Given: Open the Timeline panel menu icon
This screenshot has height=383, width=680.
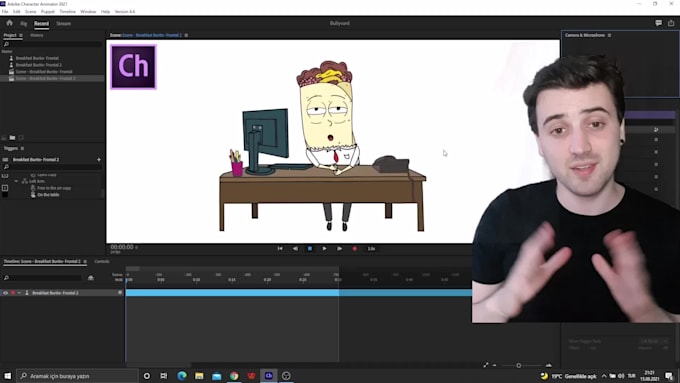Looking at the screenshot, I should [x=85, y=262].
